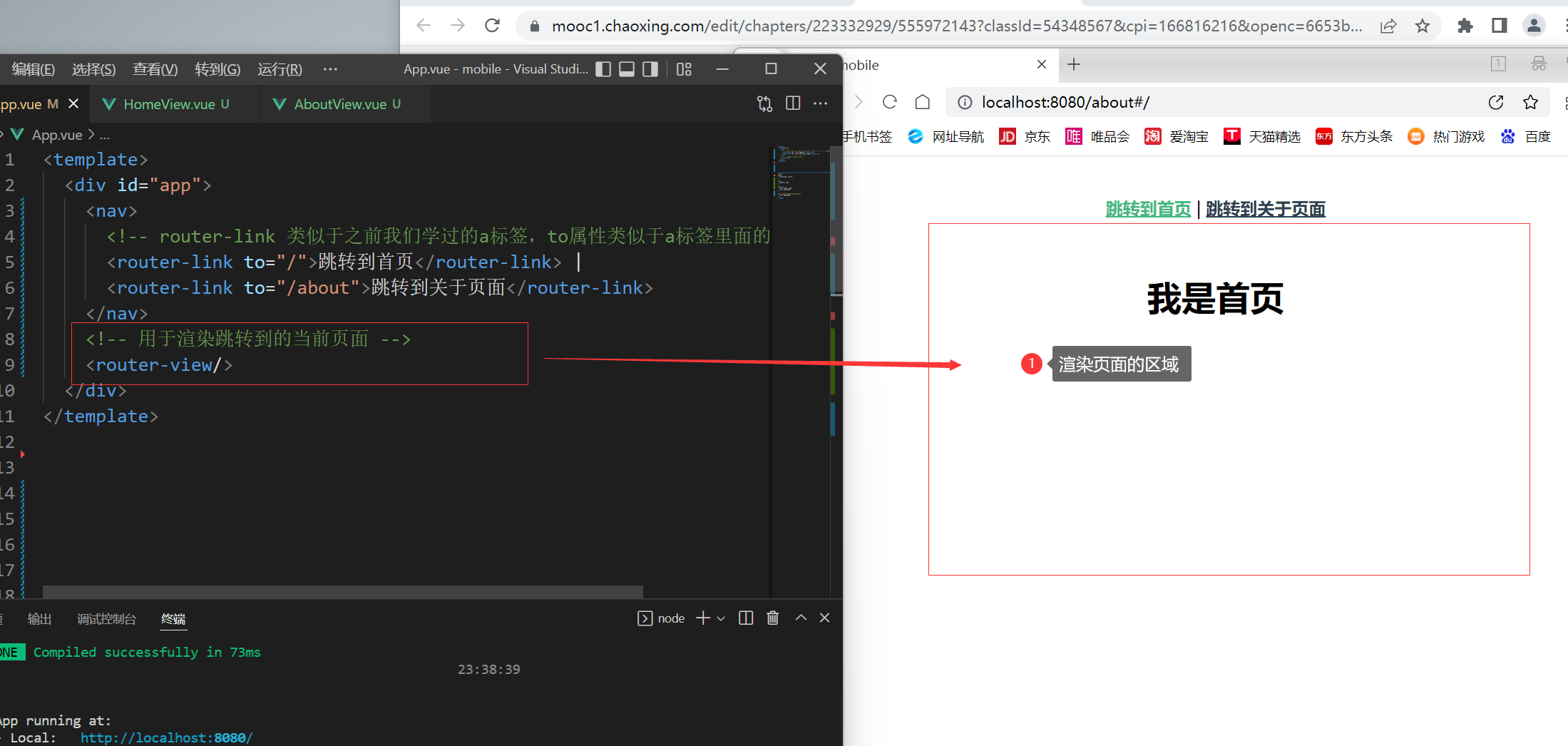Viewport: 1568px width, 746px height.
Task: Click the localhost:8080/about#/ address field
Action: 1212,102
